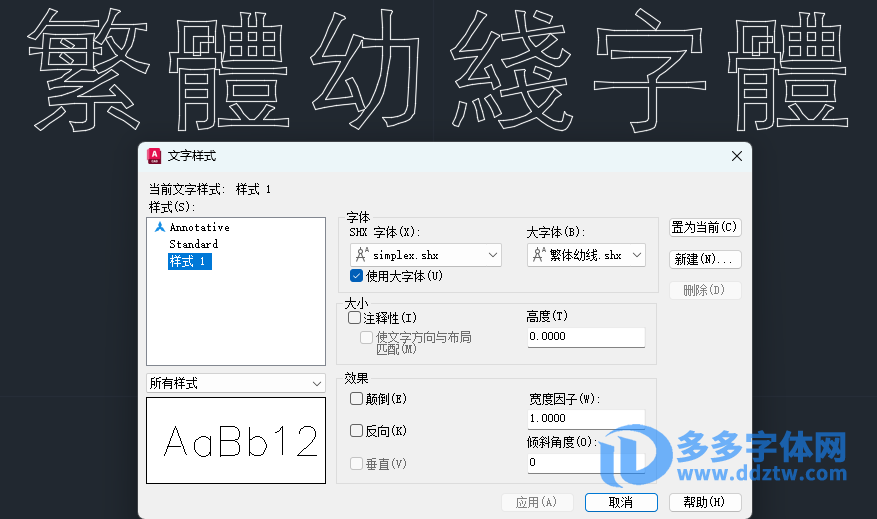Enable the 注释性 checkbox

coord(355,318)
